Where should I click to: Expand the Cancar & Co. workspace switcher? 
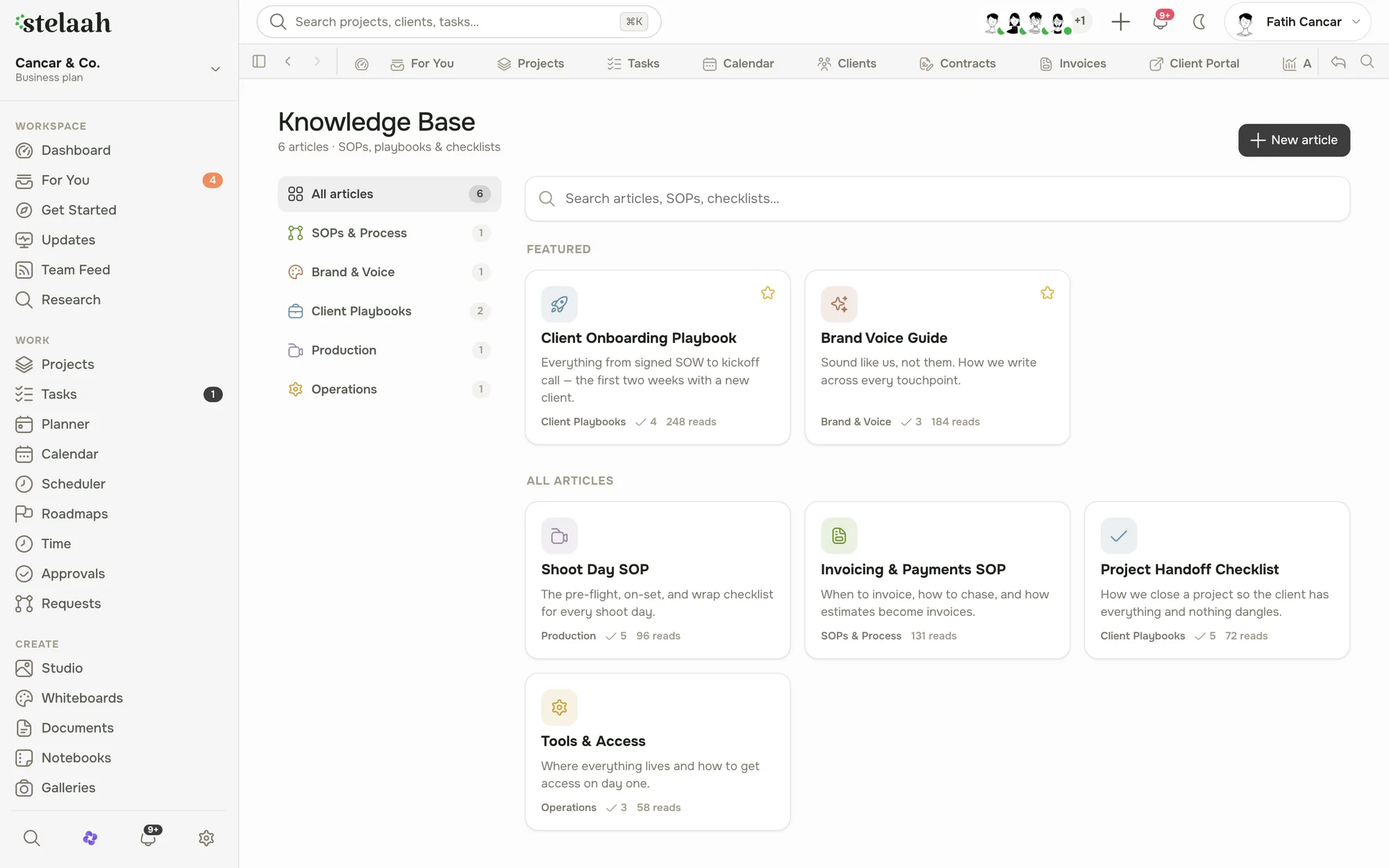point(118,69)
